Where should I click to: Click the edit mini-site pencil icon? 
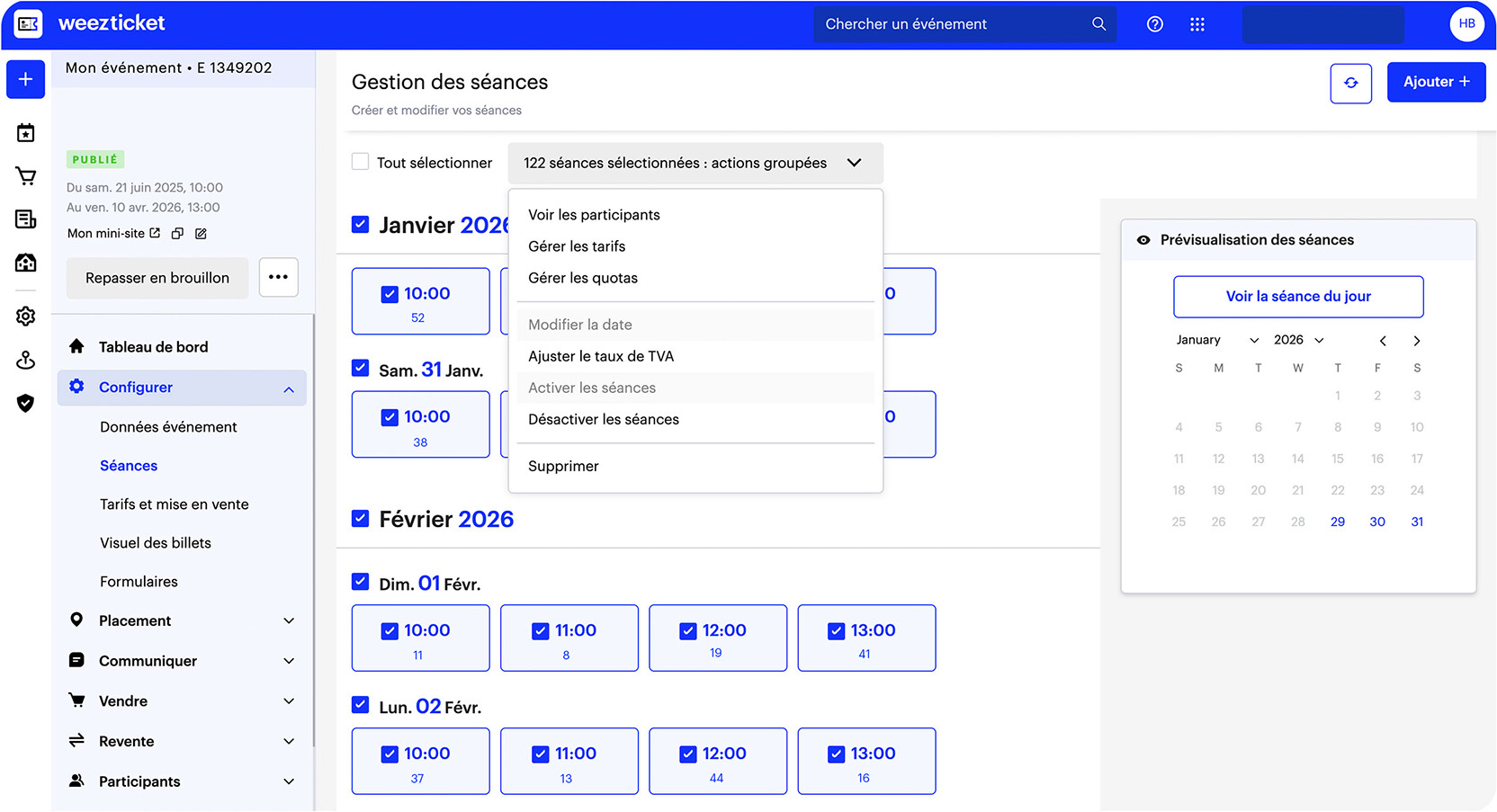point(201,234)
